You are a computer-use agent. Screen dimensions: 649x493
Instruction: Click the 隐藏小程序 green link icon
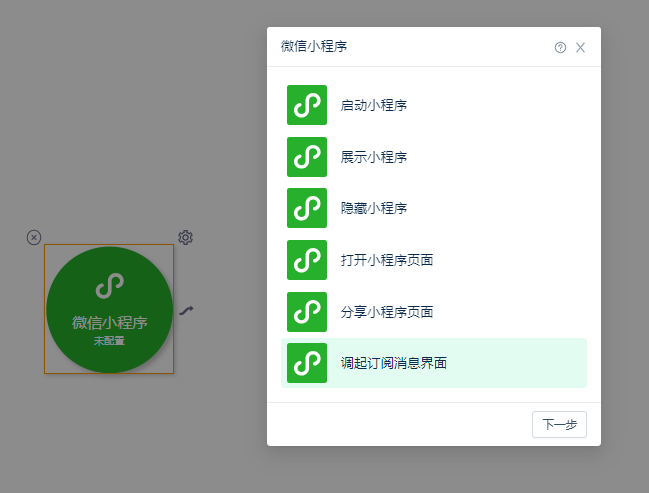[x=307, y=208]
